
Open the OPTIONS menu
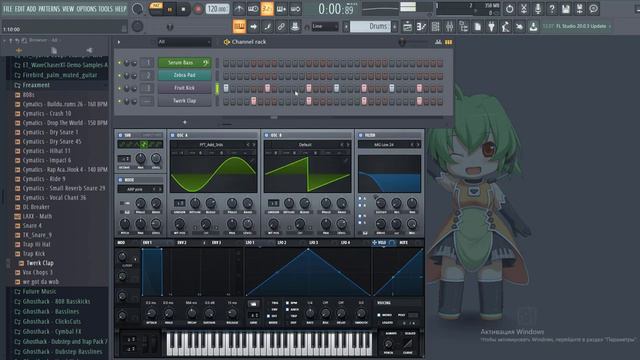[x=86, y=9]
